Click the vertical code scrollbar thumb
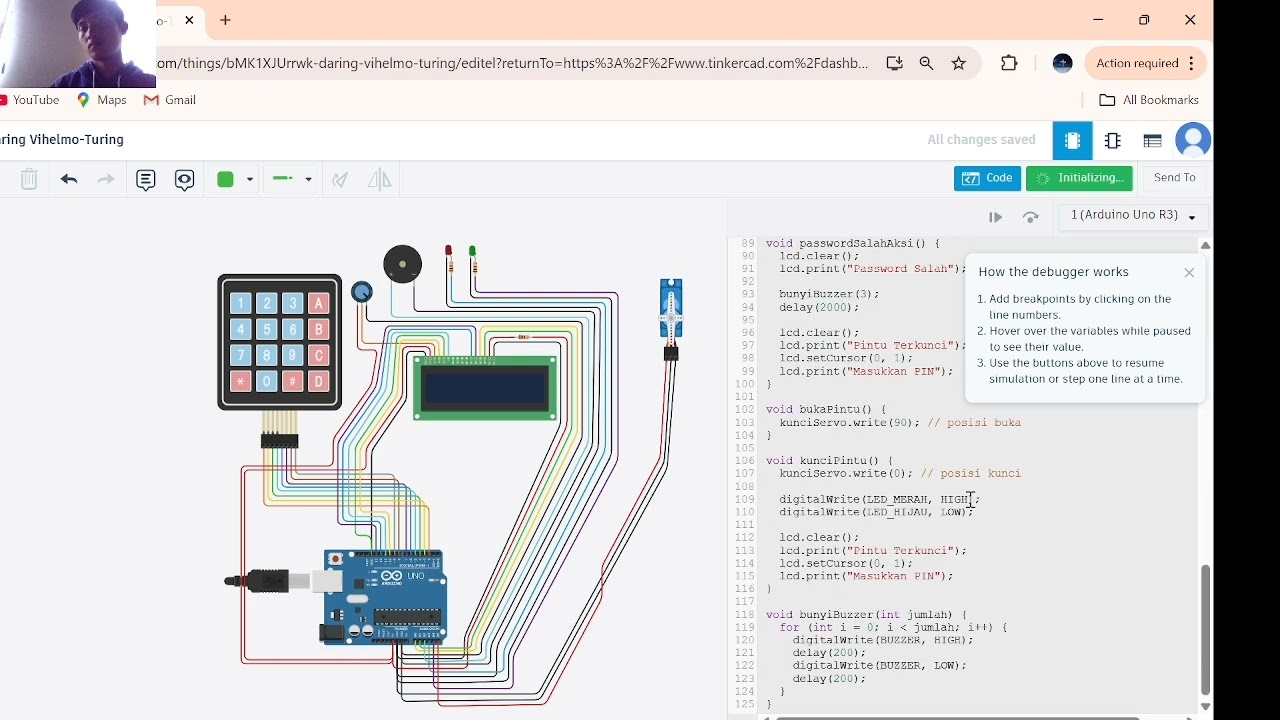The height and width of the screenshot is (720, 1280). pos(1205,630)
